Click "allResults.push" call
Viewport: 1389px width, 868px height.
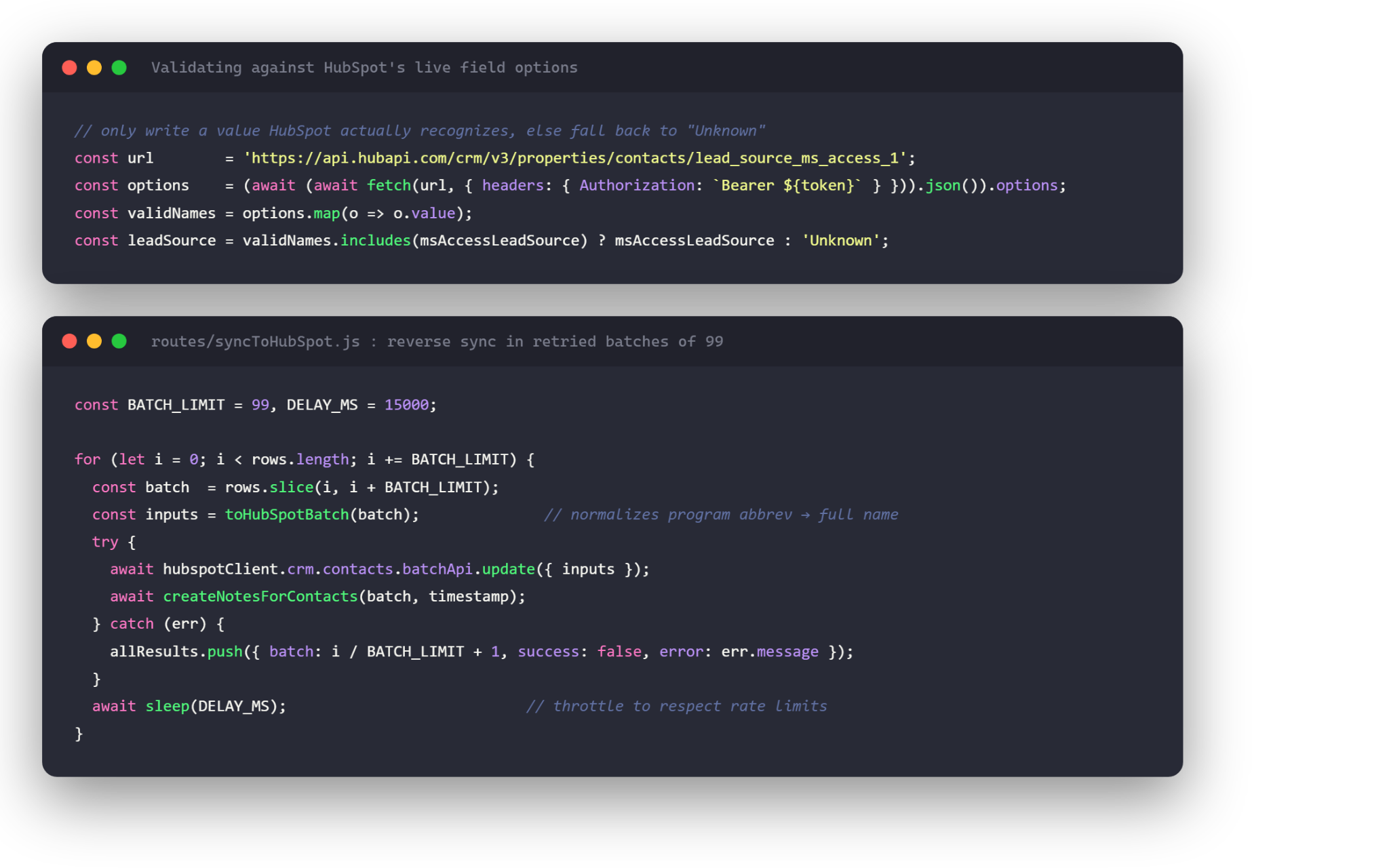click(176, 652)
